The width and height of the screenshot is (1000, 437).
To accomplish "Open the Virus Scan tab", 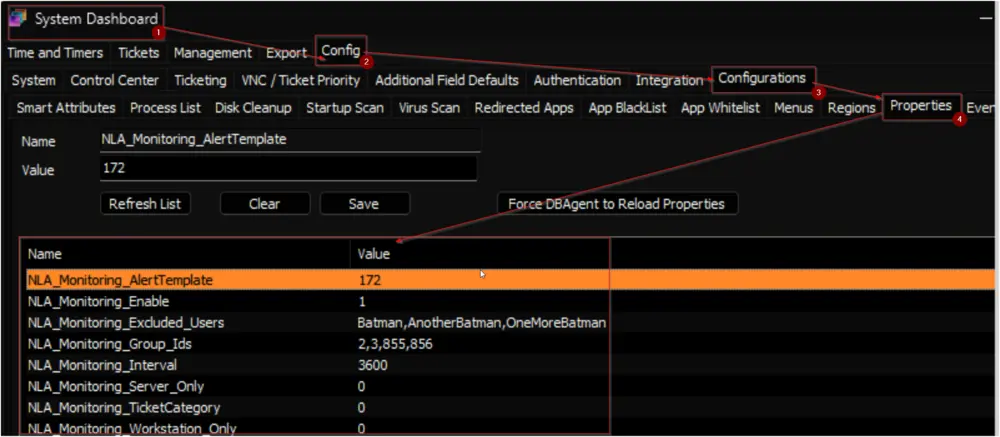I will pos(429,108).
